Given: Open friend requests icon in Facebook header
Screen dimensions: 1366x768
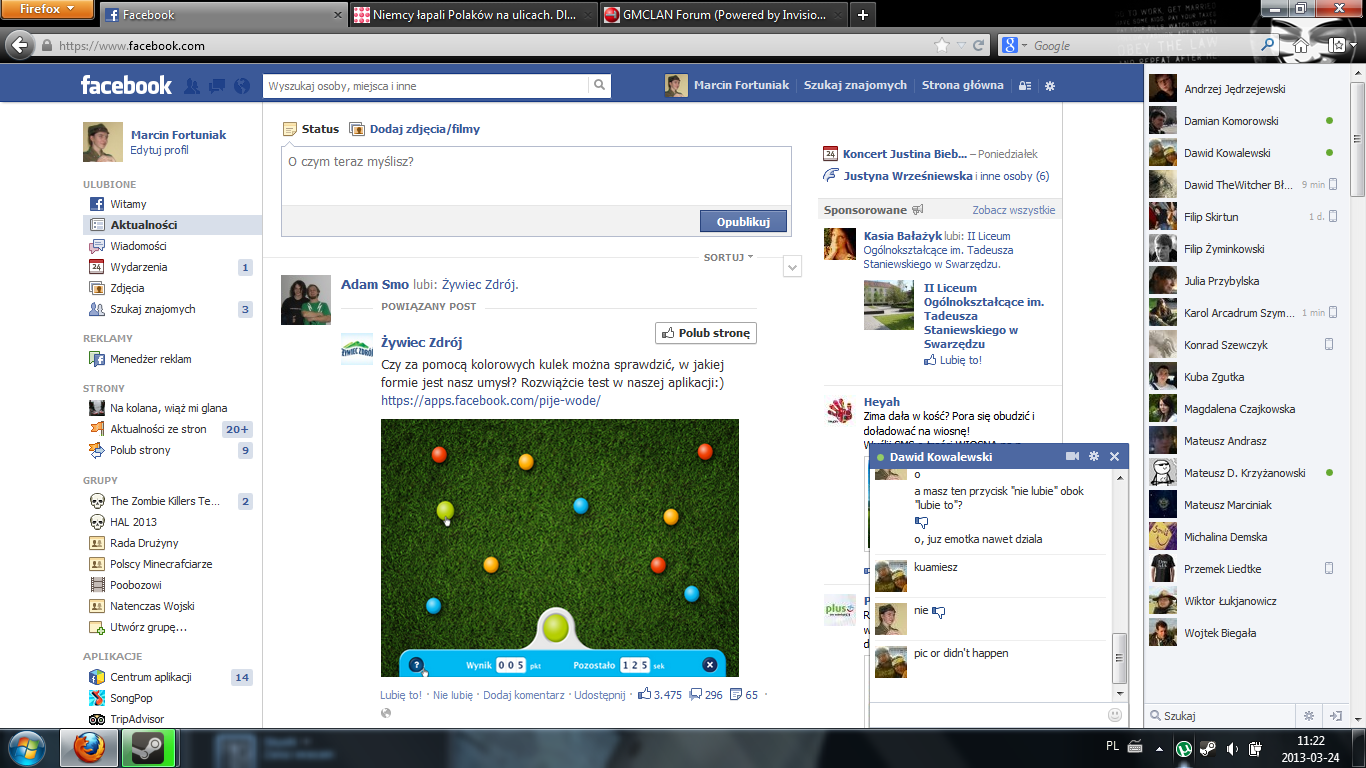Looking at the screenshot, I should 192,86.
